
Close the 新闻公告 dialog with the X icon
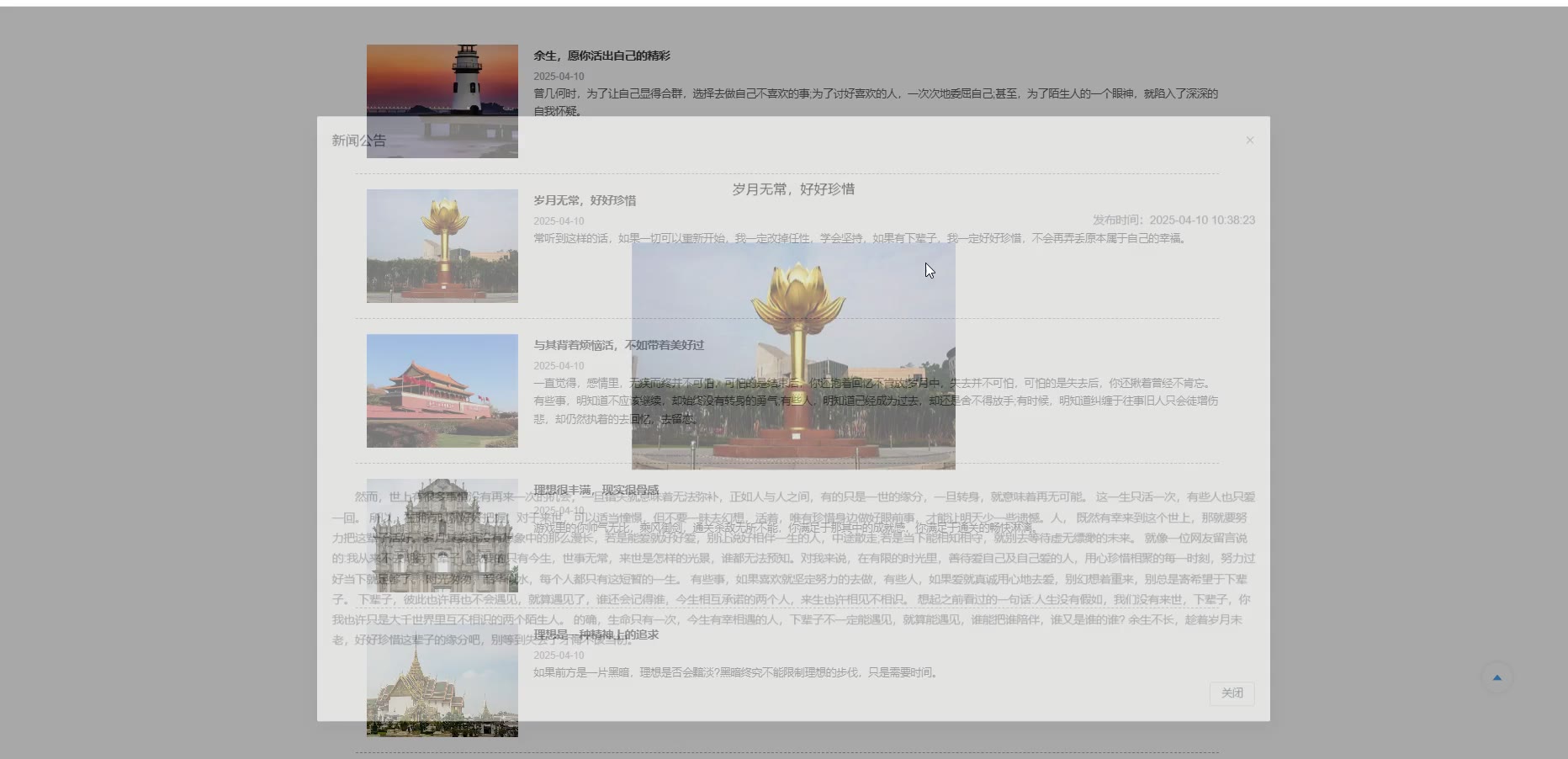1249,141
